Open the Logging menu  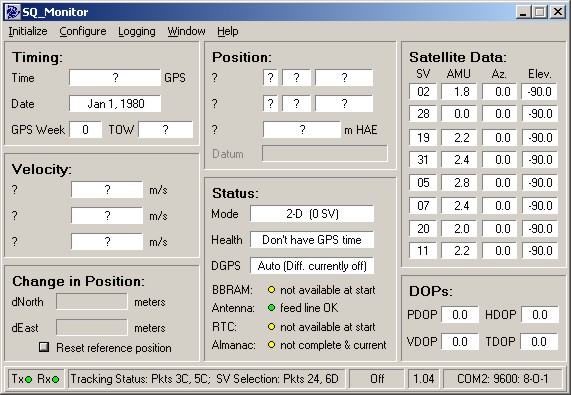point(137,31)
